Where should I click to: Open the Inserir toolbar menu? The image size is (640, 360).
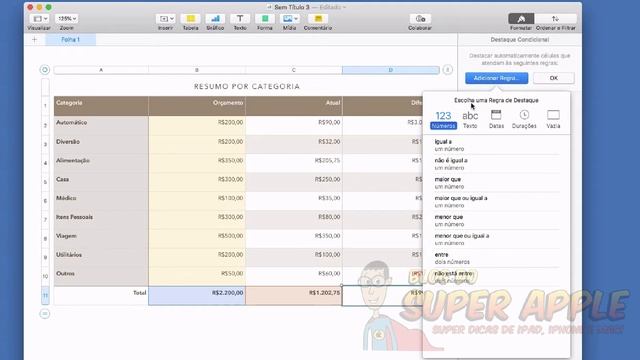pyautogui.click(x=165, y=19)
